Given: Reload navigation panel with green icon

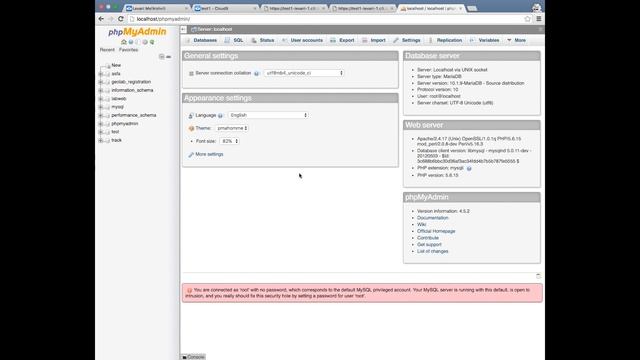Looking at the screenshot, I should point(152,42).
